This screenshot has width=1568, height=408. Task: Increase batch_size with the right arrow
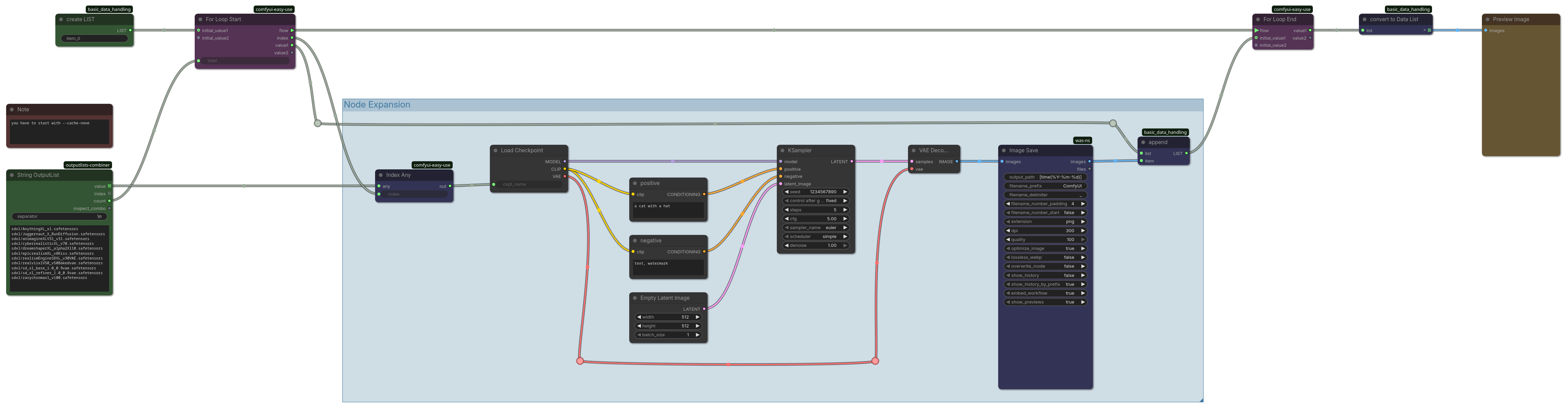698,335
